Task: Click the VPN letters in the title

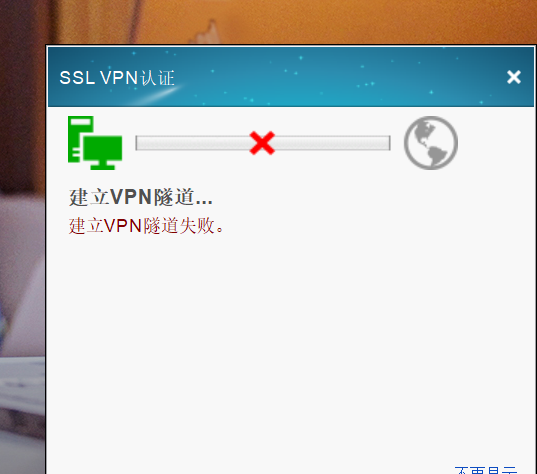Action: [119, 77]
